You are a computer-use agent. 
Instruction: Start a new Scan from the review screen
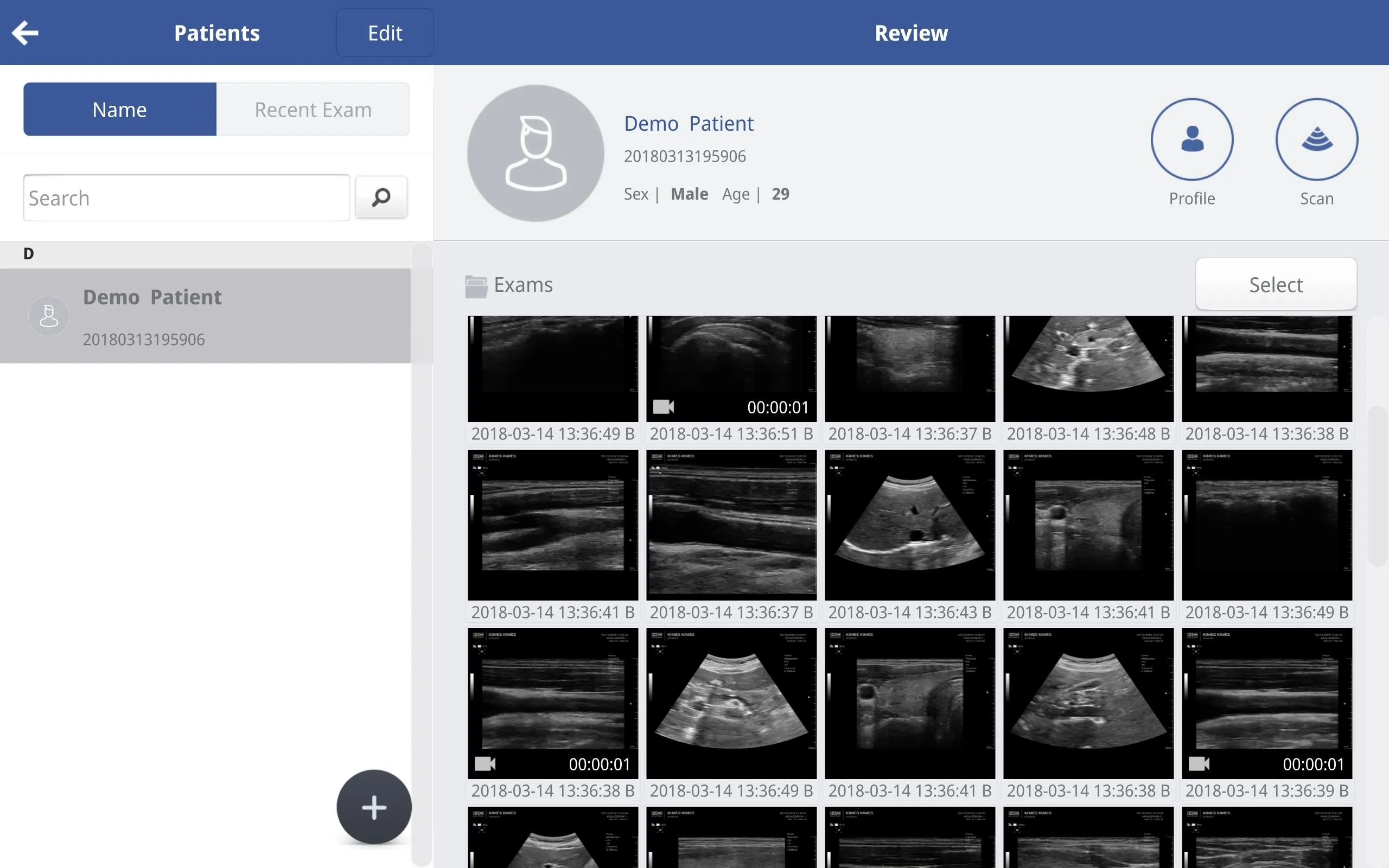tap(1316, 139)
